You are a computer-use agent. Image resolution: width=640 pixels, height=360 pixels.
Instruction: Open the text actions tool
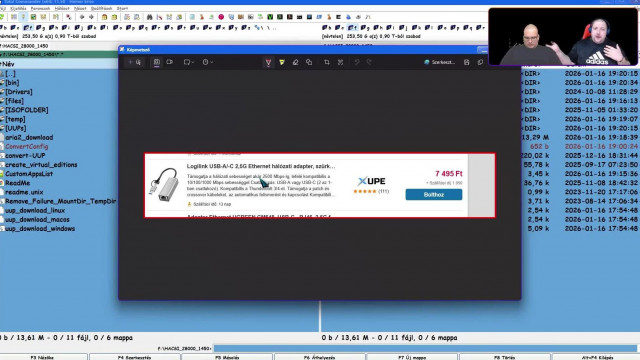point(340,62)
